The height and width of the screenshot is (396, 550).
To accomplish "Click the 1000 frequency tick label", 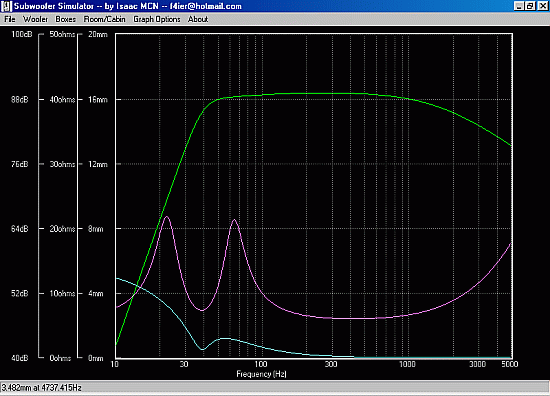I will 407,364.
